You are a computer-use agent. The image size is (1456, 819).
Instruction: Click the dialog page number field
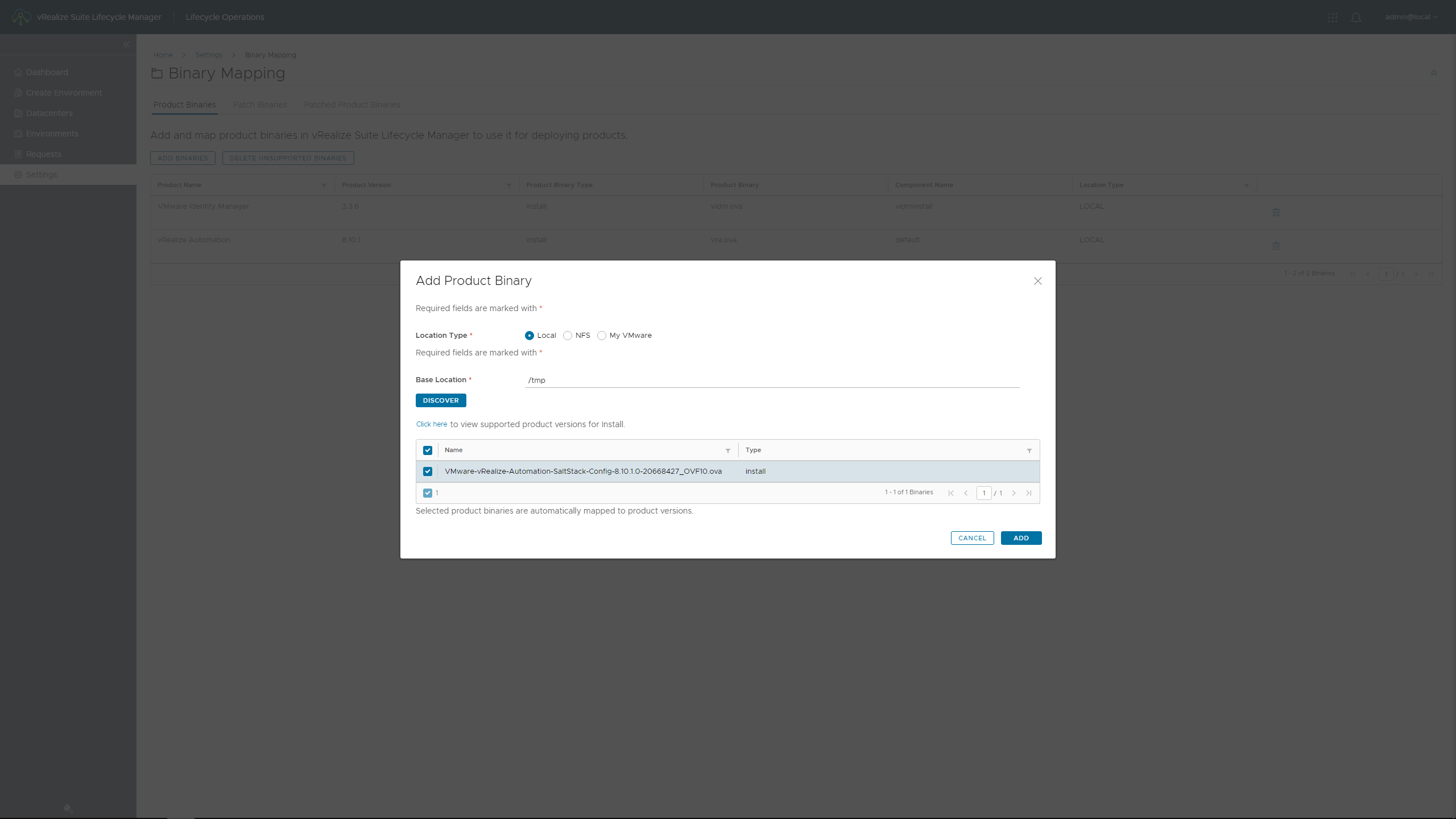tap(984, 493)
